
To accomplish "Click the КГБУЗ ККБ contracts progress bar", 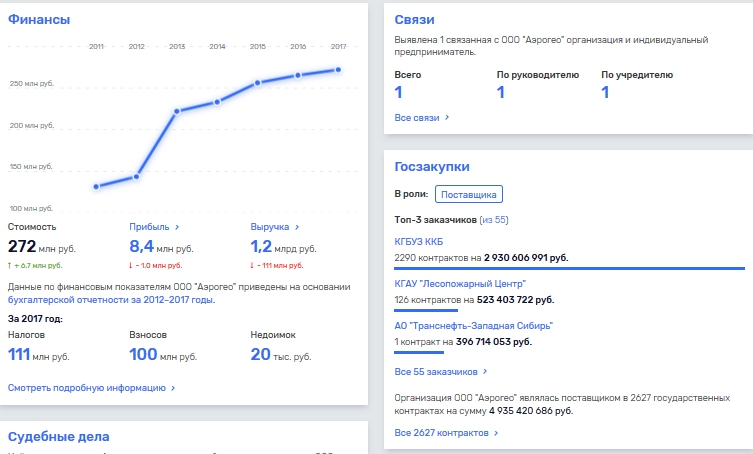I will (x=570, y=268).
